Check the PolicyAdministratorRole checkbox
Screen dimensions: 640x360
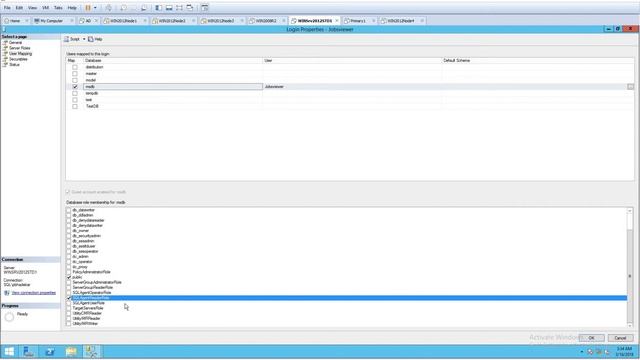[x=69, y=272]
